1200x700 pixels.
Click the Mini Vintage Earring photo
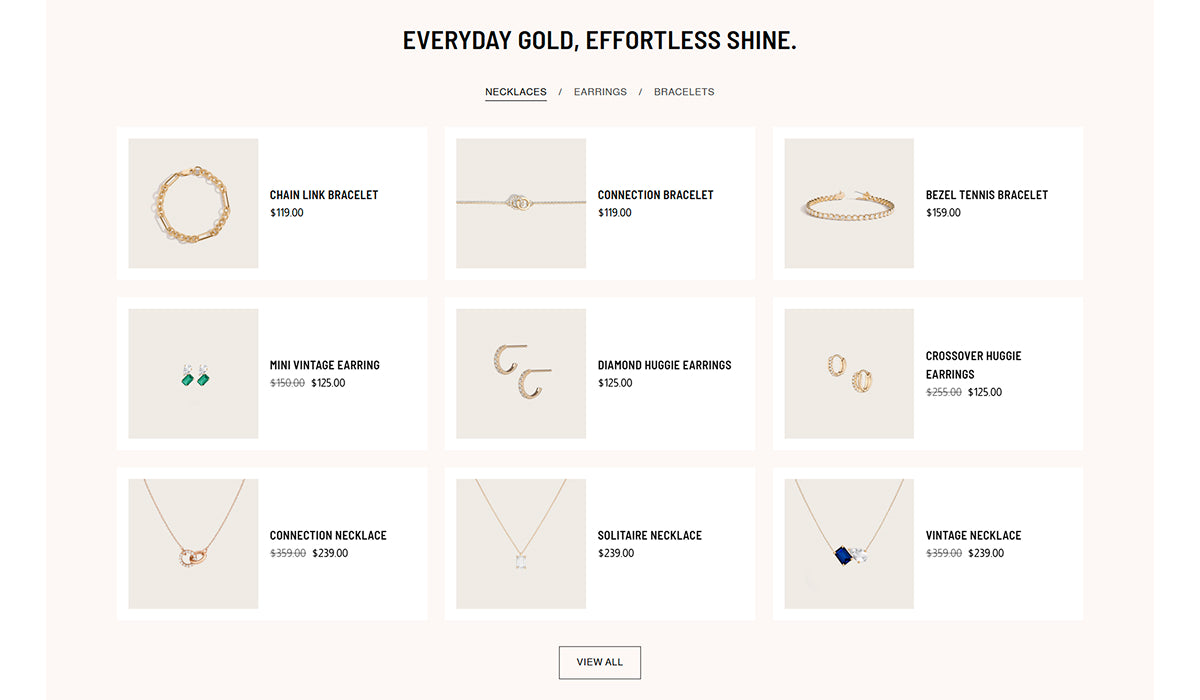(x=192, y=373)
